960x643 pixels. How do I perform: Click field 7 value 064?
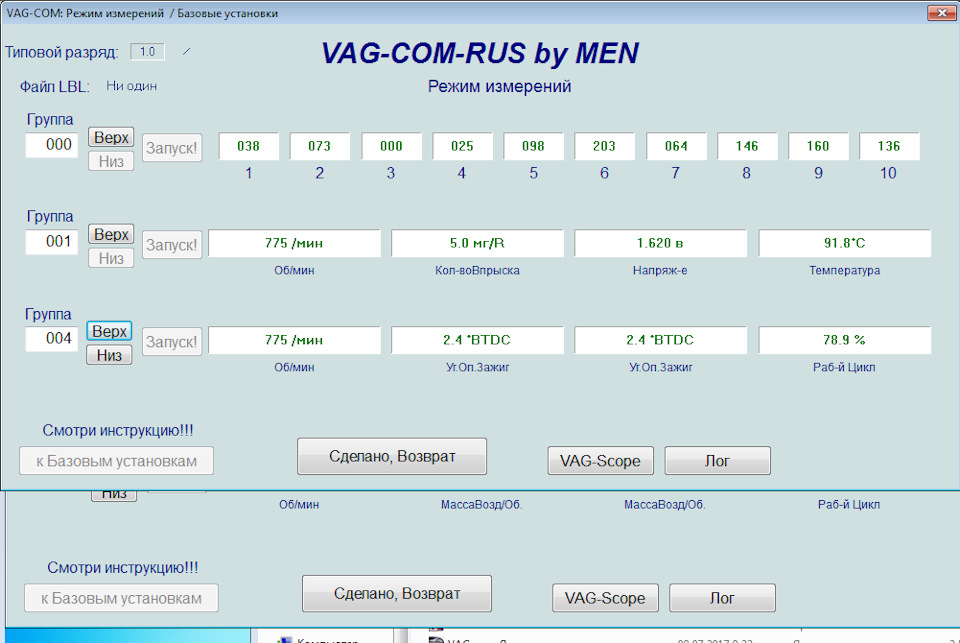coord(676,146)
